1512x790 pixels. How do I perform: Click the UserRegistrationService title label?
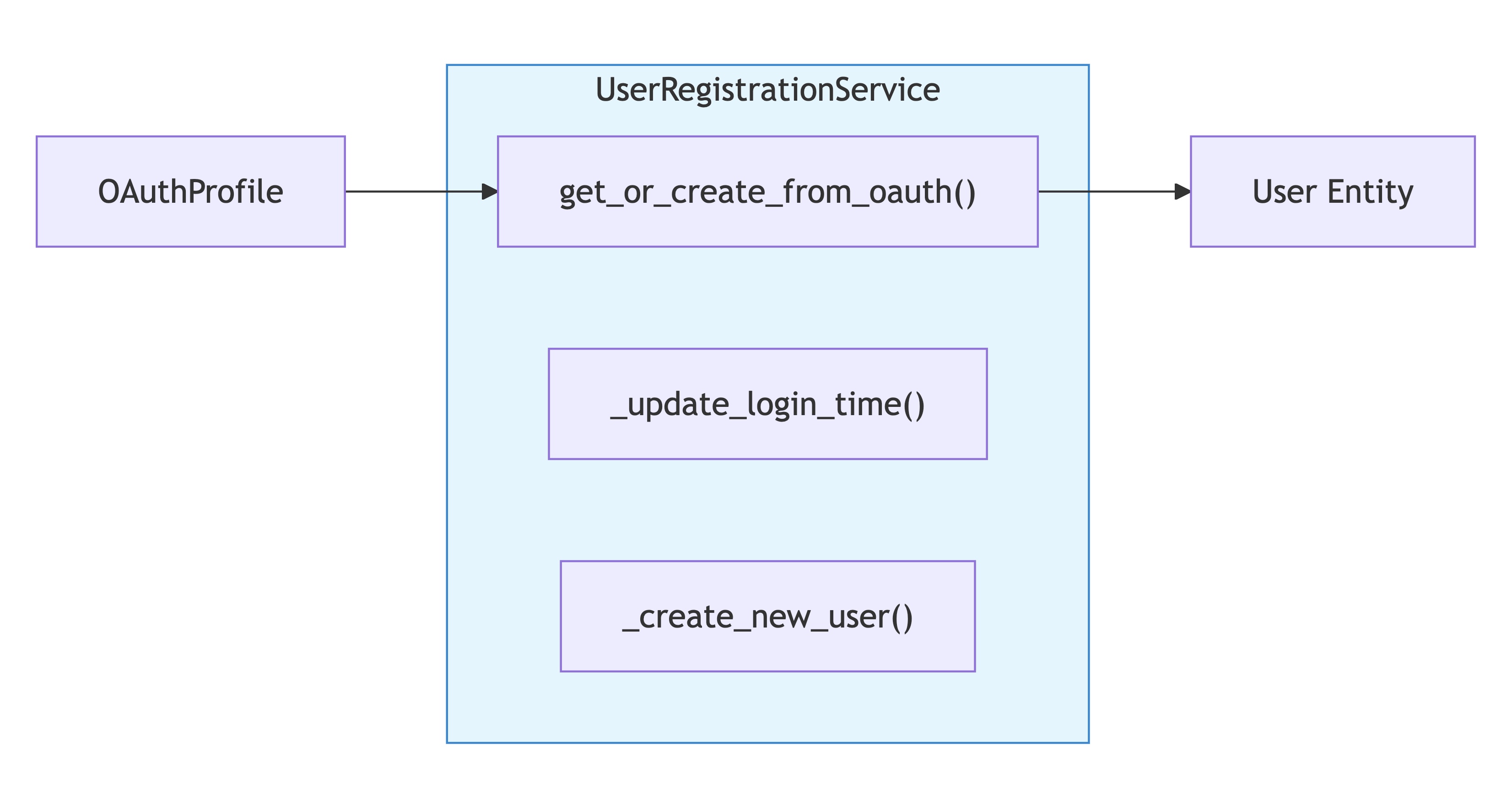coord(767,90)
